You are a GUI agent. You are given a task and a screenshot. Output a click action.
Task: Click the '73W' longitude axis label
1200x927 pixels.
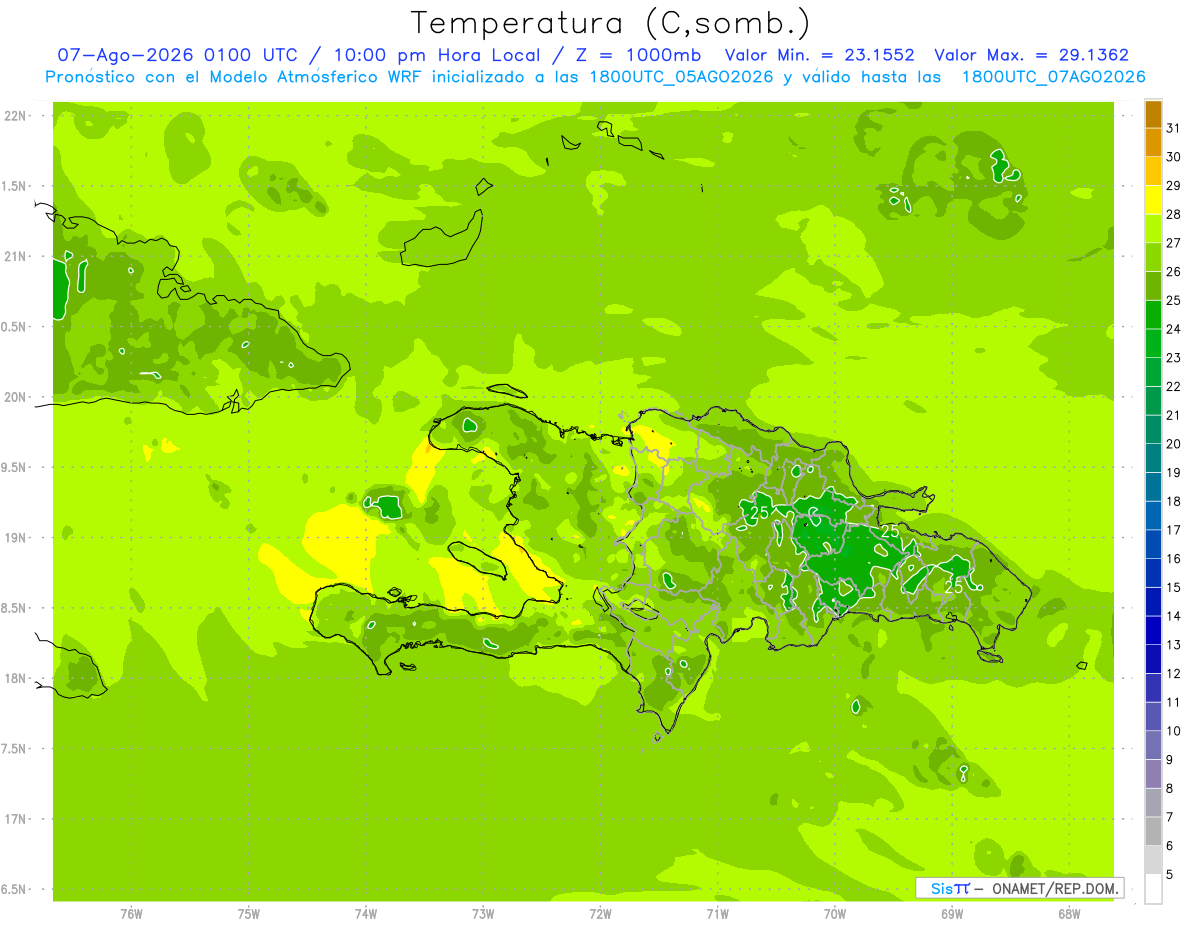(x=483, y=913)
